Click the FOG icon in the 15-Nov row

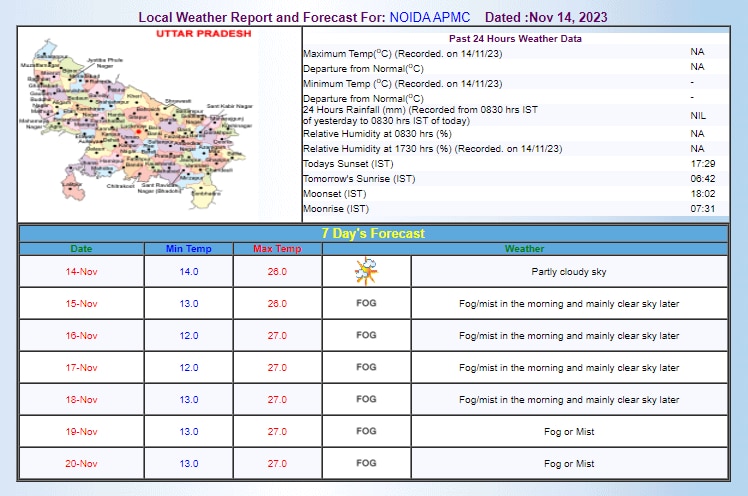[366, 303]
